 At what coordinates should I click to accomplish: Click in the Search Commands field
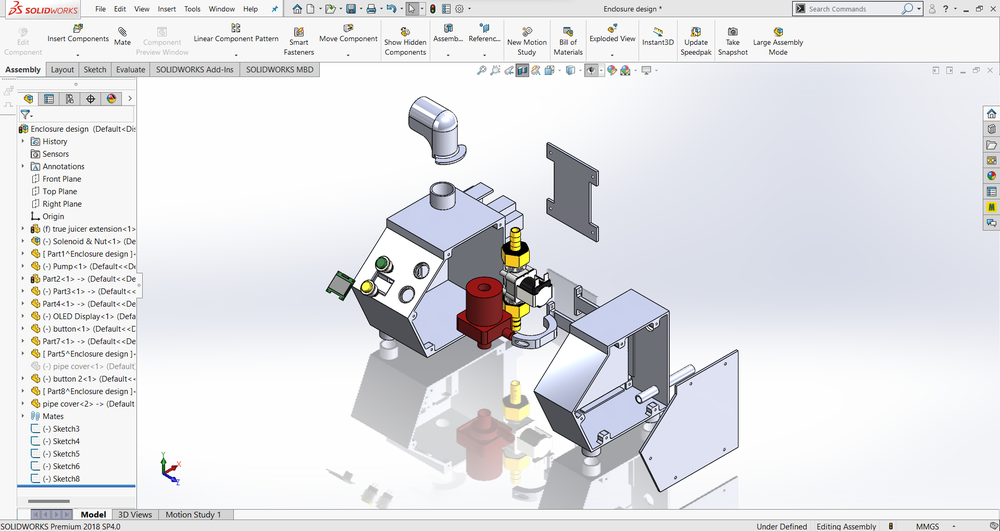(x=853, y=9)
